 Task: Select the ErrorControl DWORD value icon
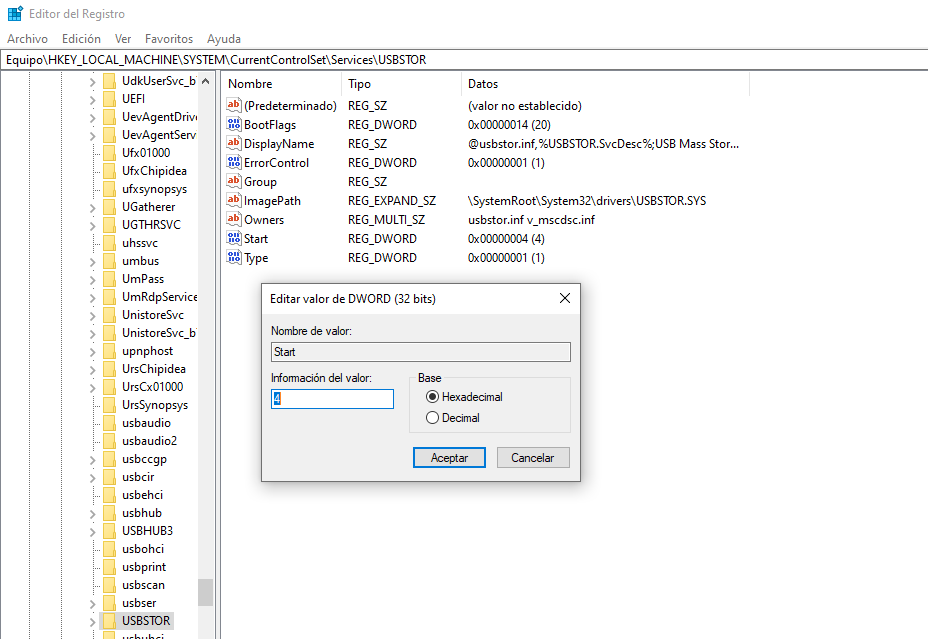pyautogui.click(x=235, y=163)
